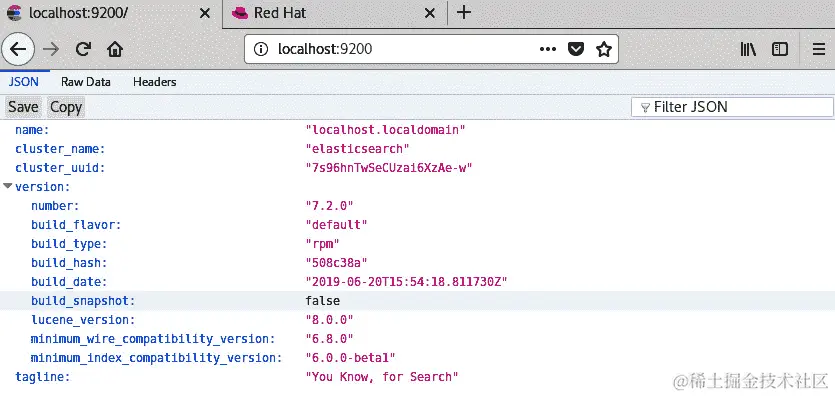The width and height of the screenshot is (835, 397).
Task: Select the minimum_wire_compatibility_version key
Action: coord(153,340)
